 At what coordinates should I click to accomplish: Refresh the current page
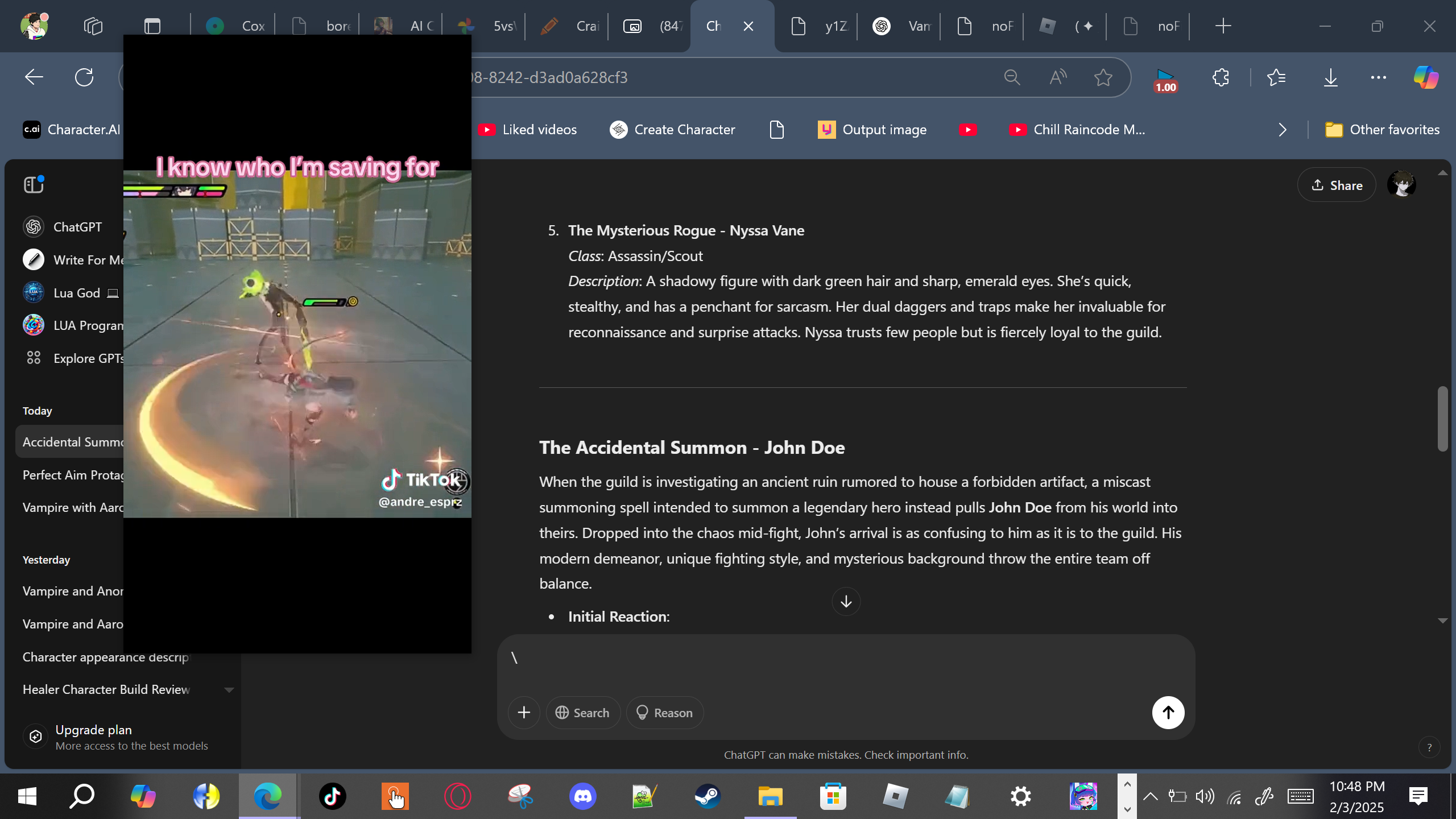pos(84,77)
